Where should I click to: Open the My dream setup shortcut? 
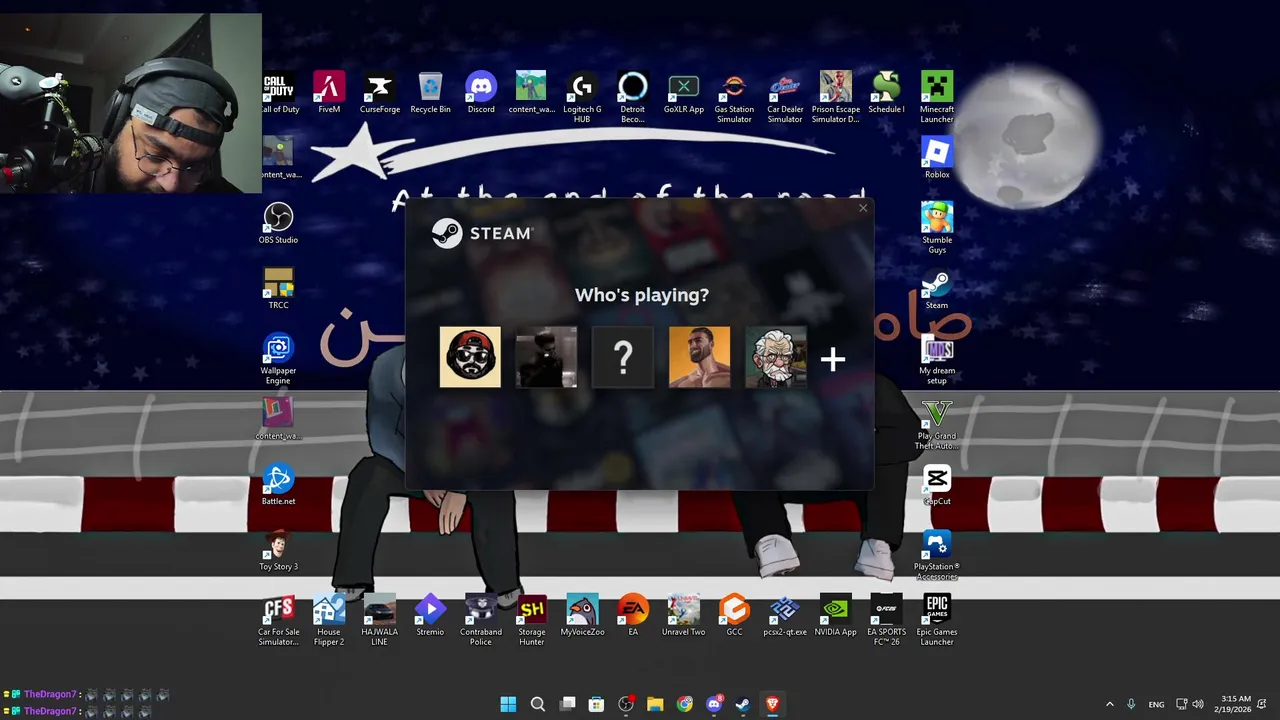click(937, 359)
